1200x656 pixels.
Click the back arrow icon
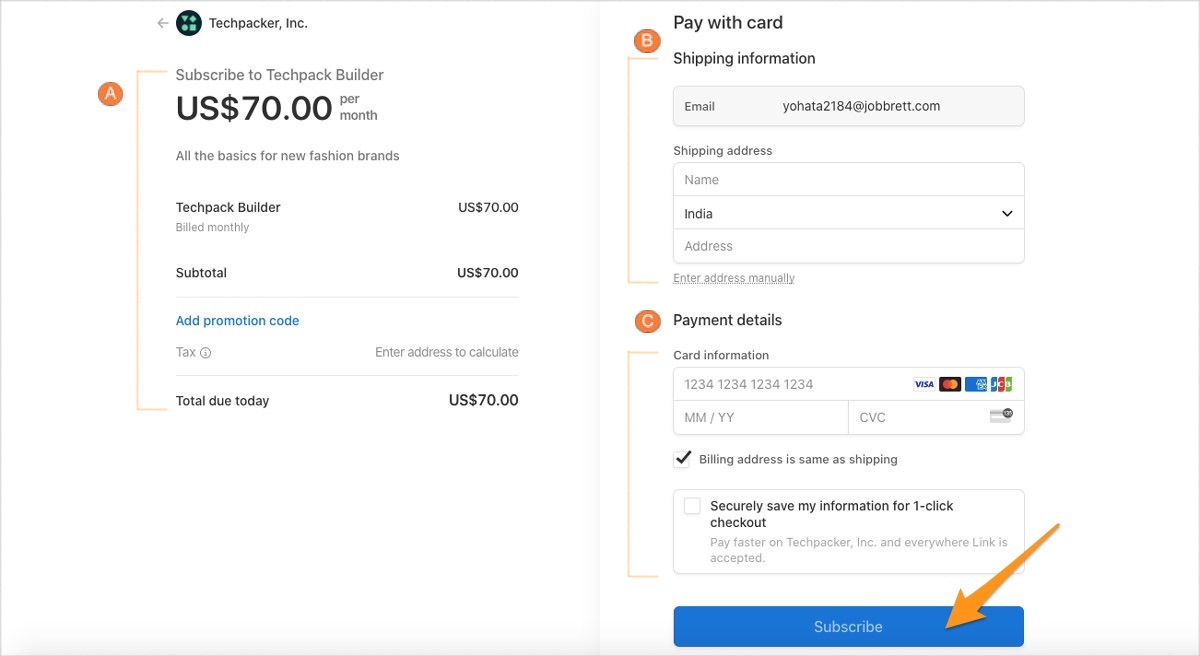click(162, 23)
